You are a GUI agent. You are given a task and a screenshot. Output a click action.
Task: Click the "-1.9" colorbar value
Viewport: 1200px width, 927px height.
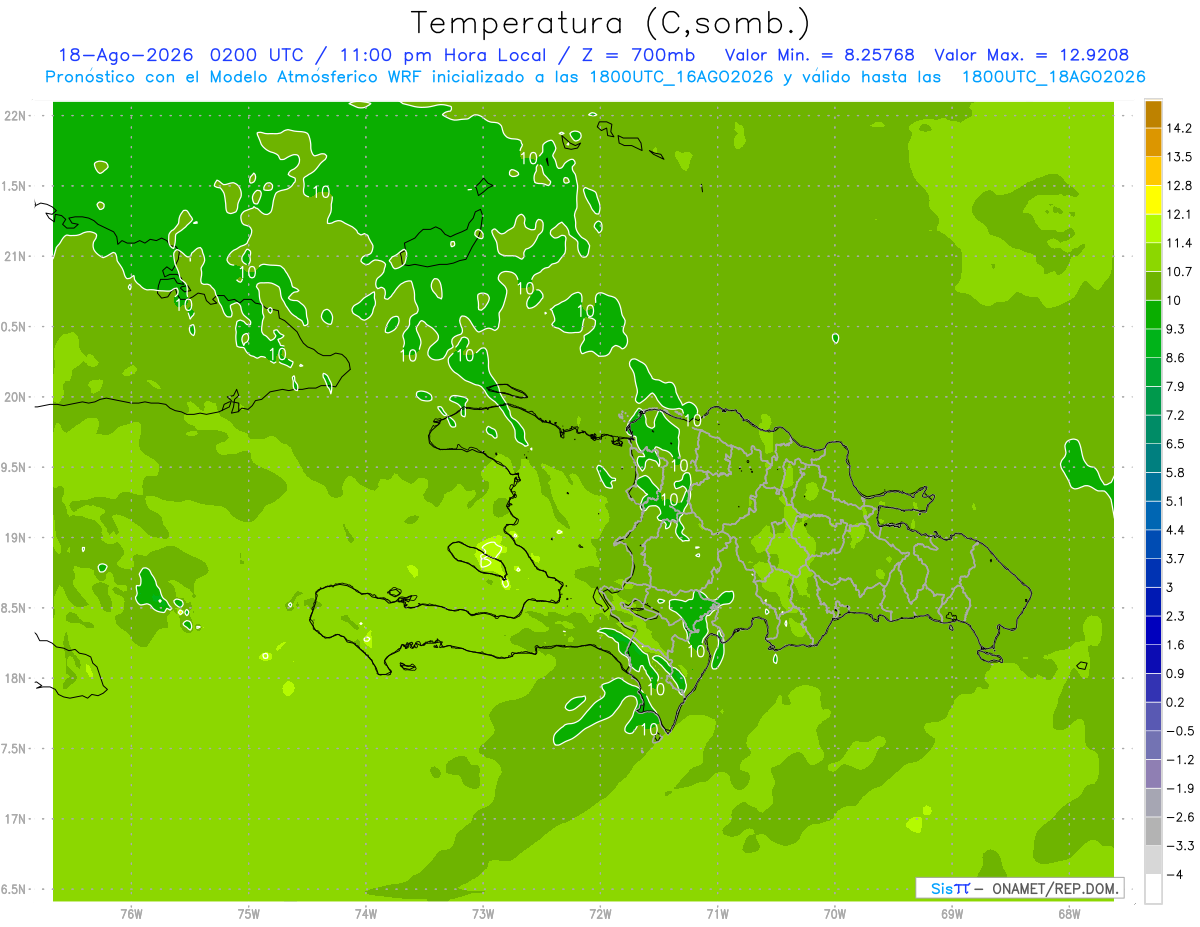coord(1179,788)
